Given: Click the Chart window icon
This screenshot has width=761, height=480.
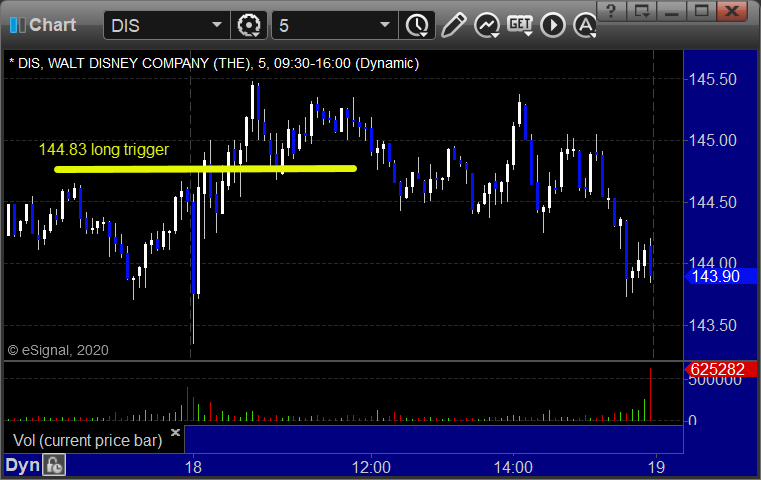Looking at the screenshot, I should click(x=17, y=25).
